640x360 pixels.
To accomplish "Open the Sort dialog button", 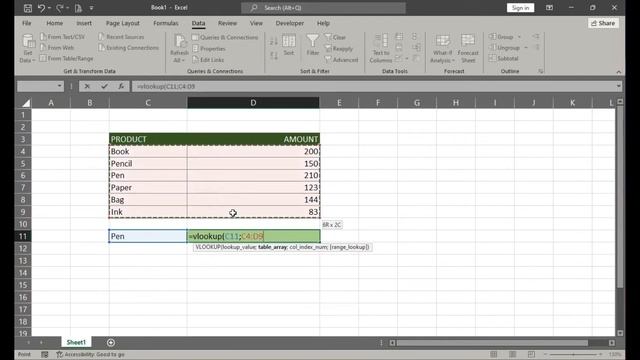I will coord(289,45).
